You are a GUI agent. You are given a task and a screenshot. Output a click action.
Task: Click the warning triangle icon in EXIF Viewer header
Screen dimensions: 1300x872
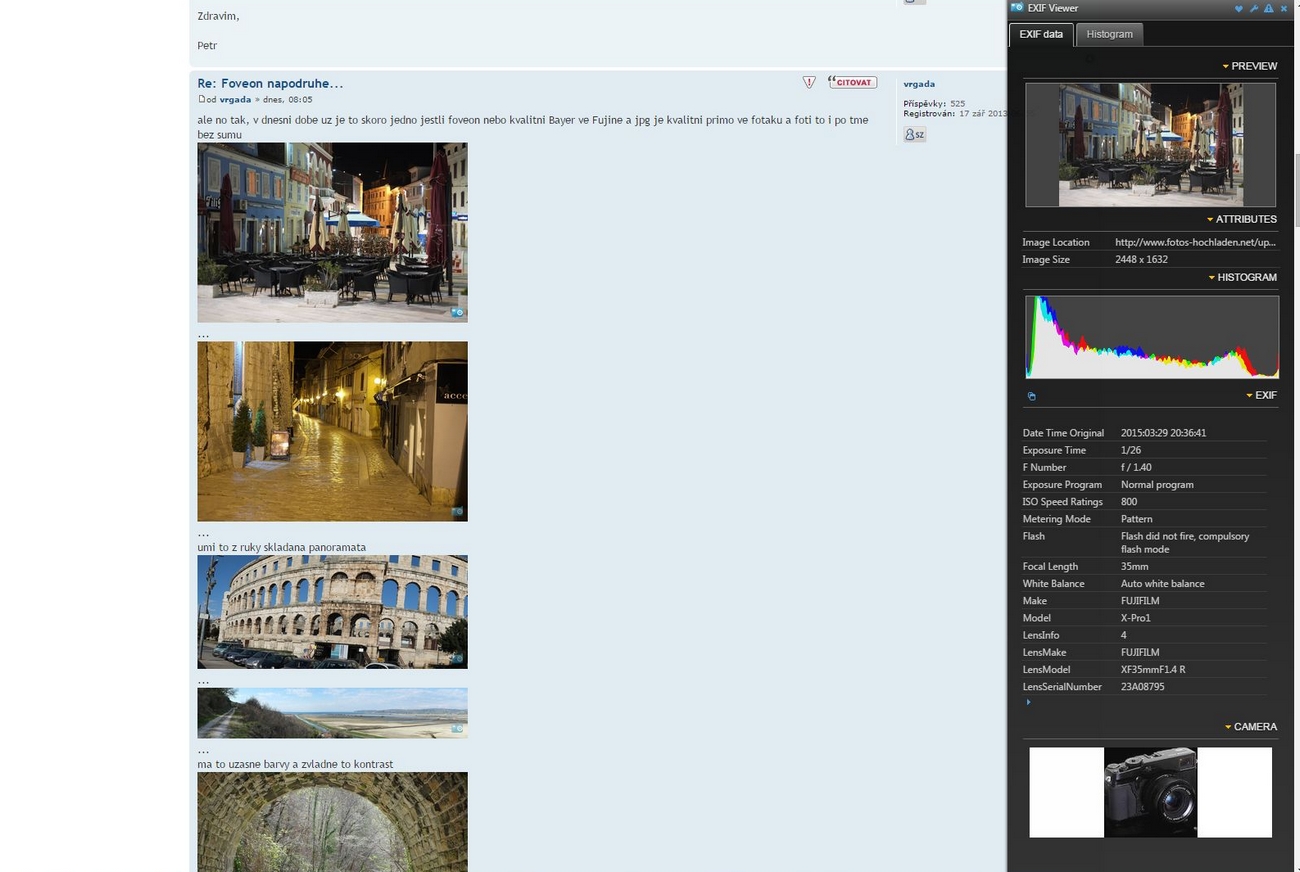[1268, 8]
